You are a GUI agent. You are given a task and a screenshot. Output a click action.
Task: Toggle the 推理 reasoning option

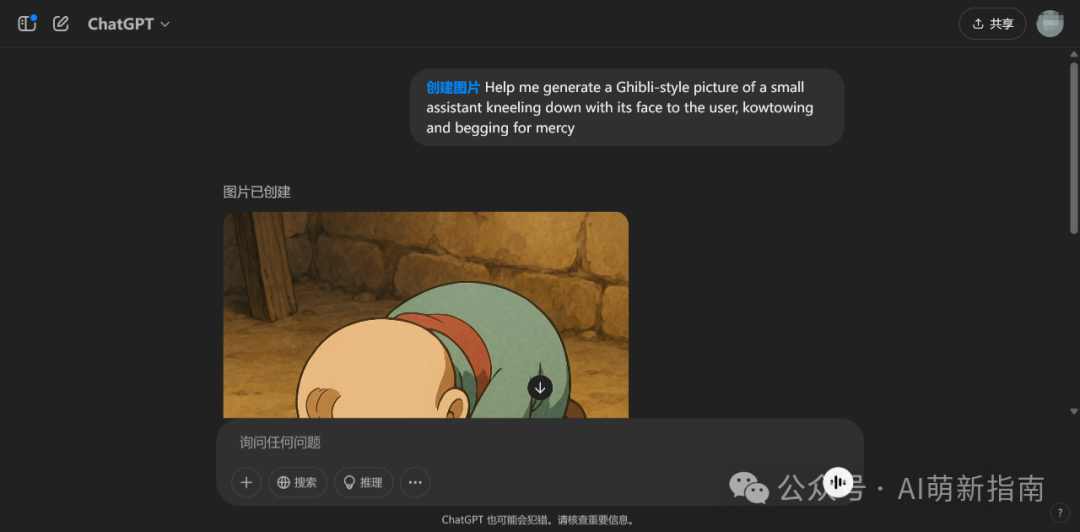click(x=364, y=482)
